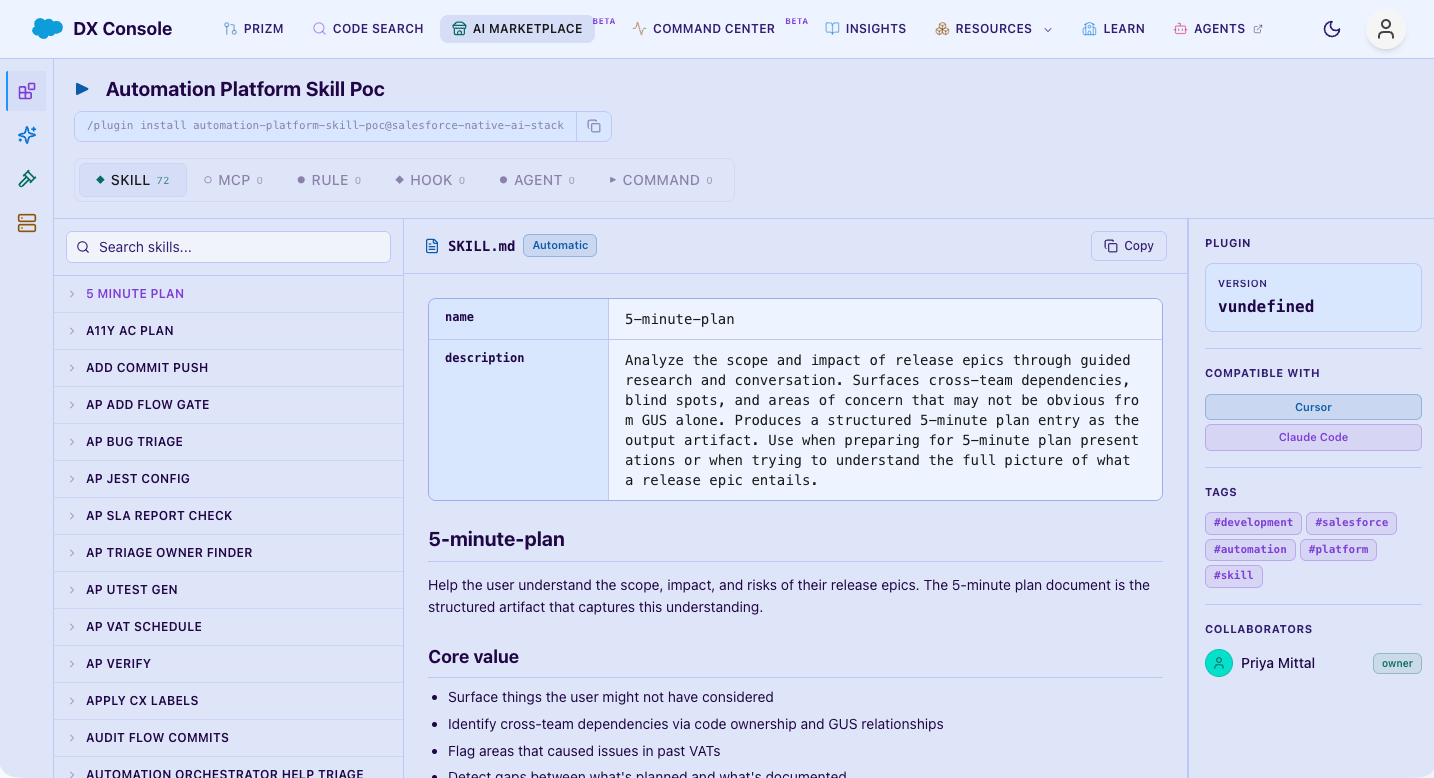Switch to the RULE tab
Image resolution: width=1434 pixels, height=778 pixels.
pyautogui.click(x=329, y=180)
